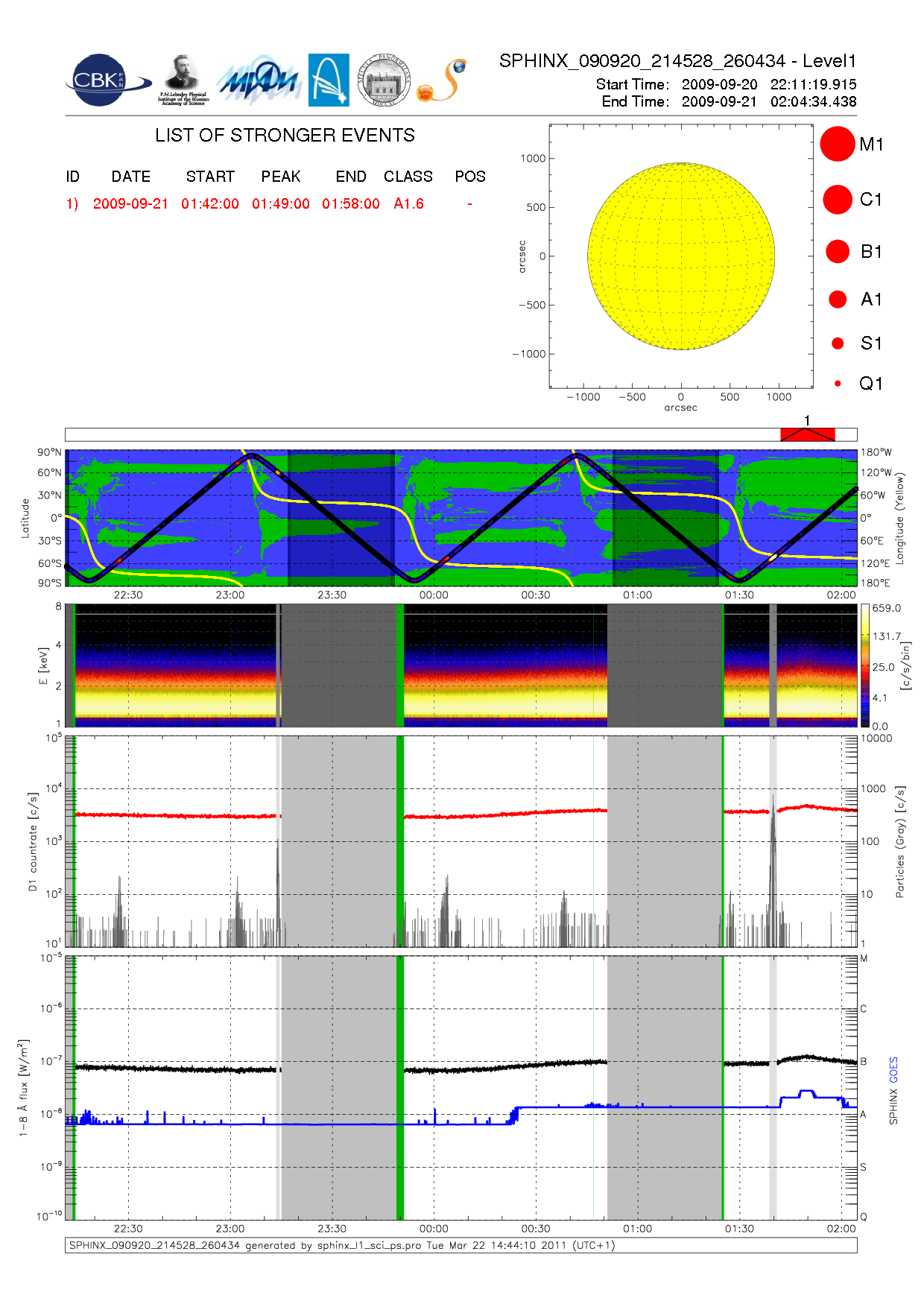This screenshot has width=924, height=1307.
Task: Click the blue square comet arch logo
Action: [x=329, y=80]
